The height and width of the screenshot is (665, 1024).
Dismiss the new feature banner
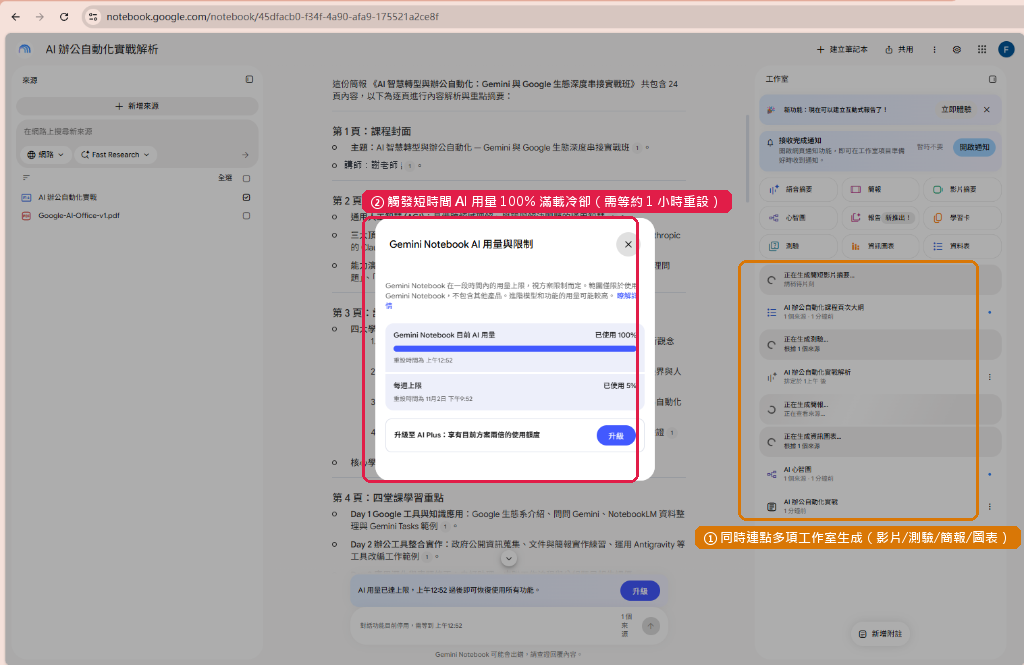tap(987, 110)
